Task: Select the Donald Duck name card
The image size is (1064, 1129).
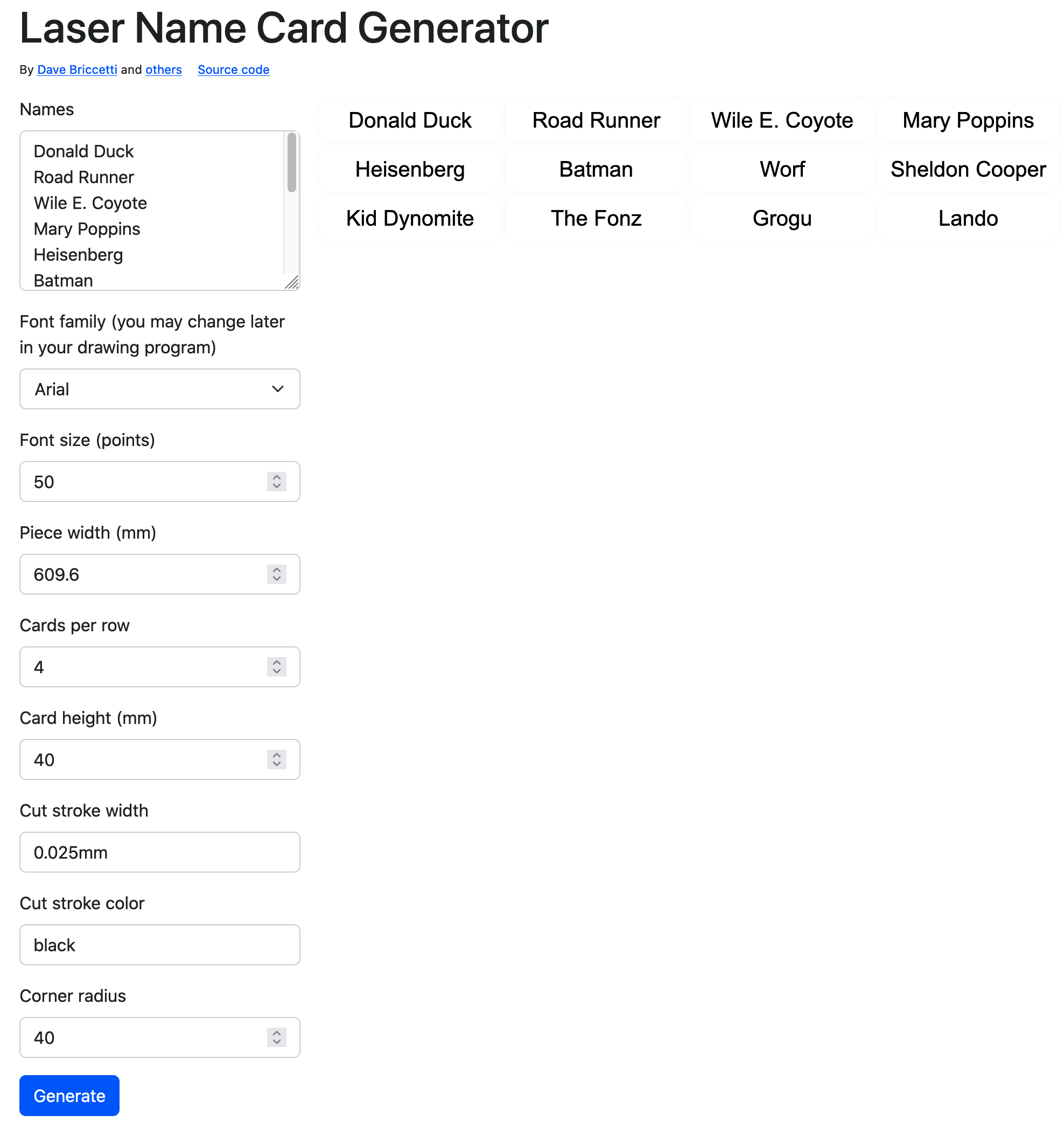Action: point(410,121)
